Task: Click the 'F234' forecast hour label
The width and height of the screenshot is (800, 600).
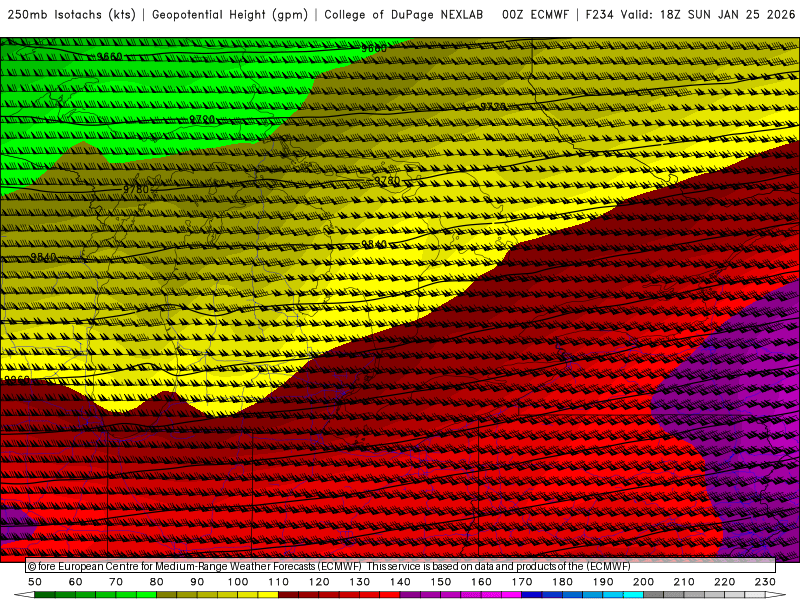Action: (599, 15)
